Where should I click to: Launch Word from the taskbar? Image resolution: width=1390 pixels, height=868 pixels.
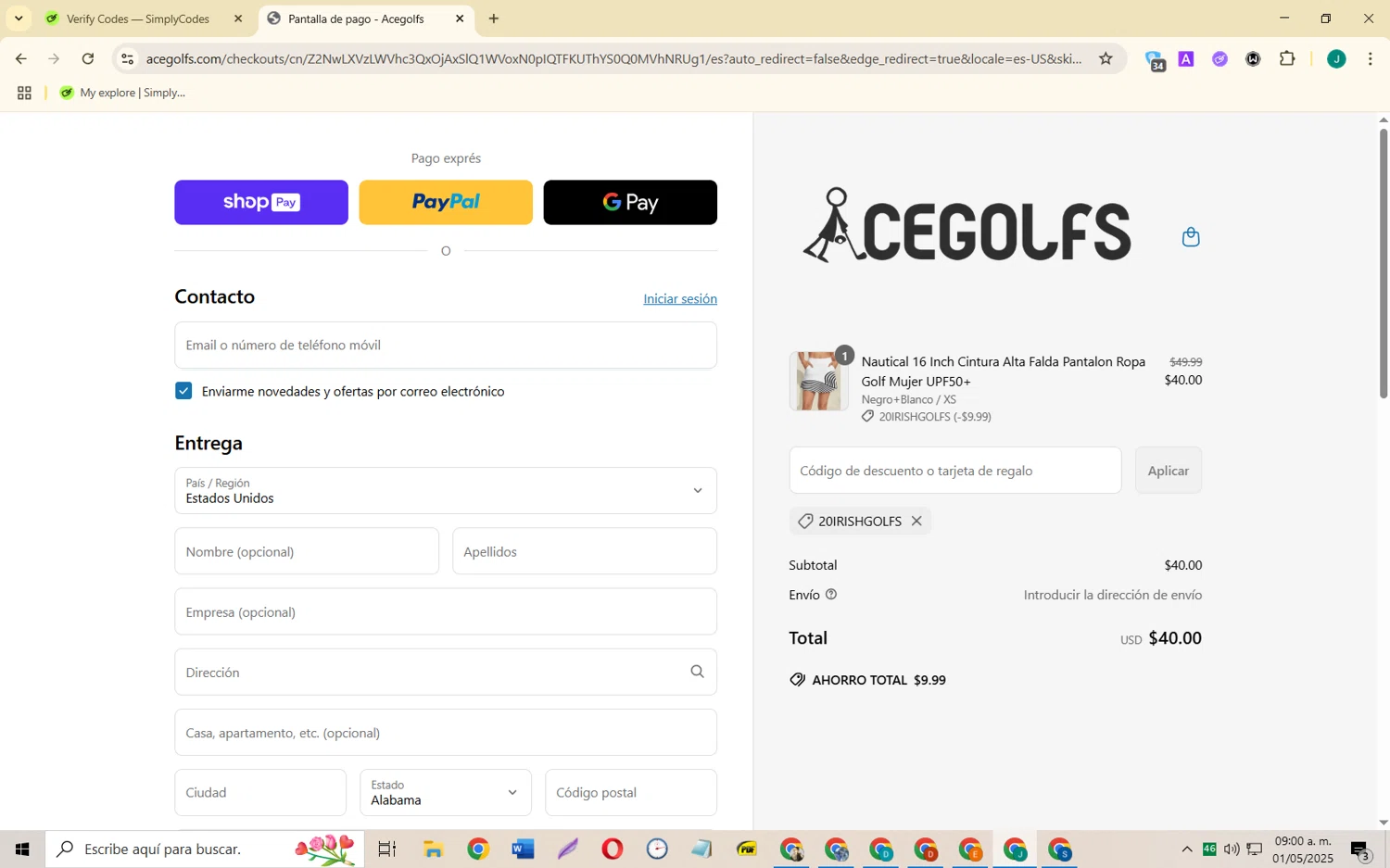[x=523, y=849]
